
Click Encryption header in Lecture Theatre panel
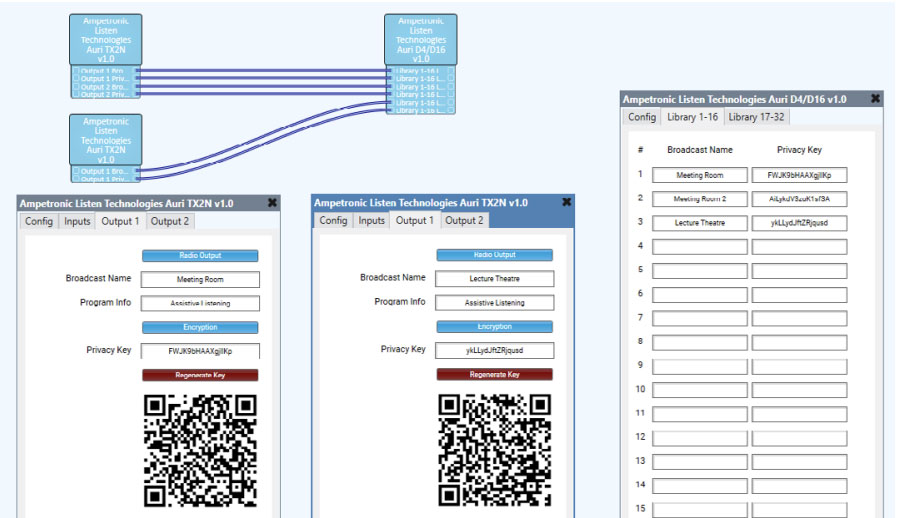click(x=494, y=327)
